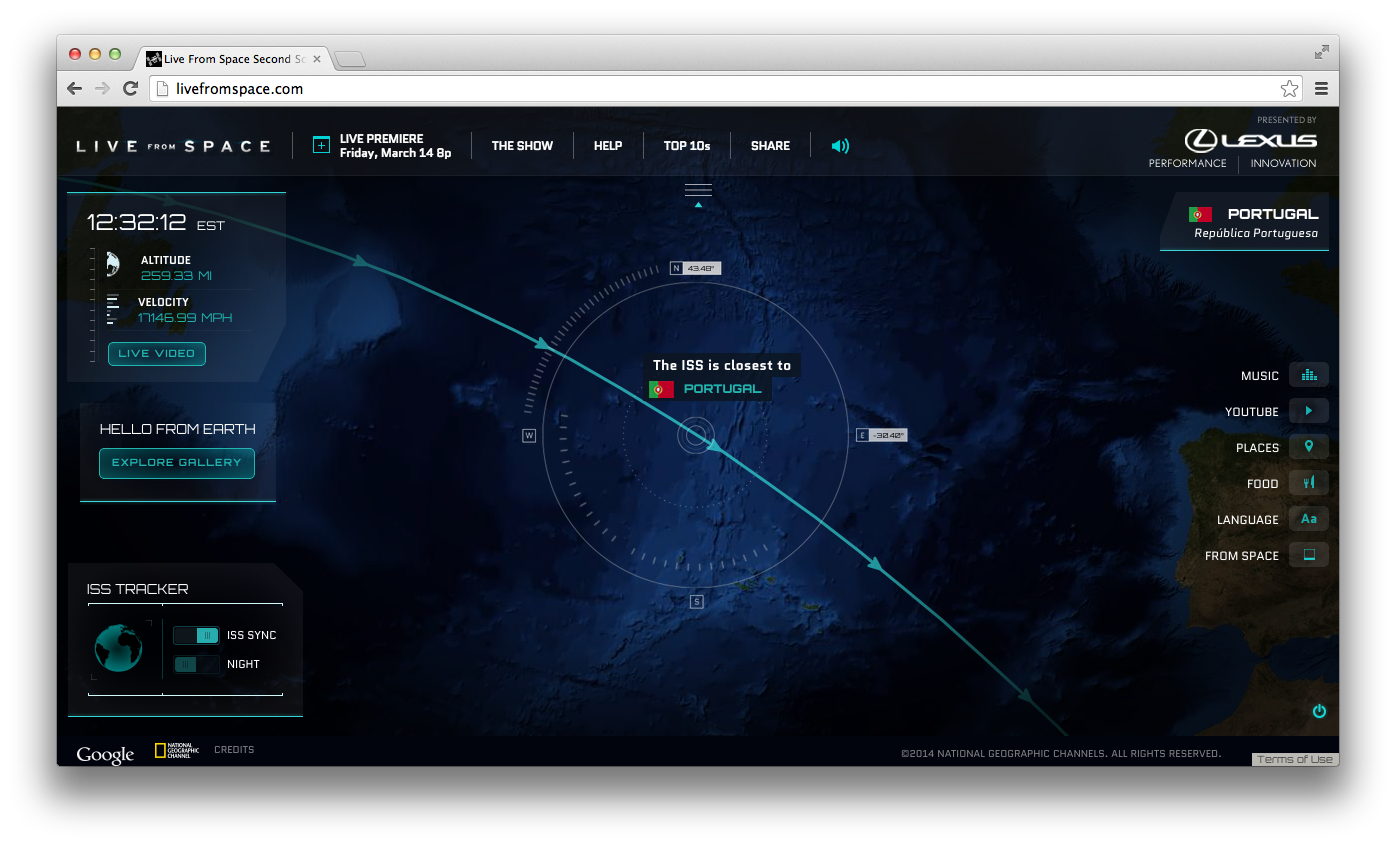The width and height of the screenshot is (1396, 845).
Task: Click the YouTube play icon
Action: pyautogui.click(x=1309, y=411)
